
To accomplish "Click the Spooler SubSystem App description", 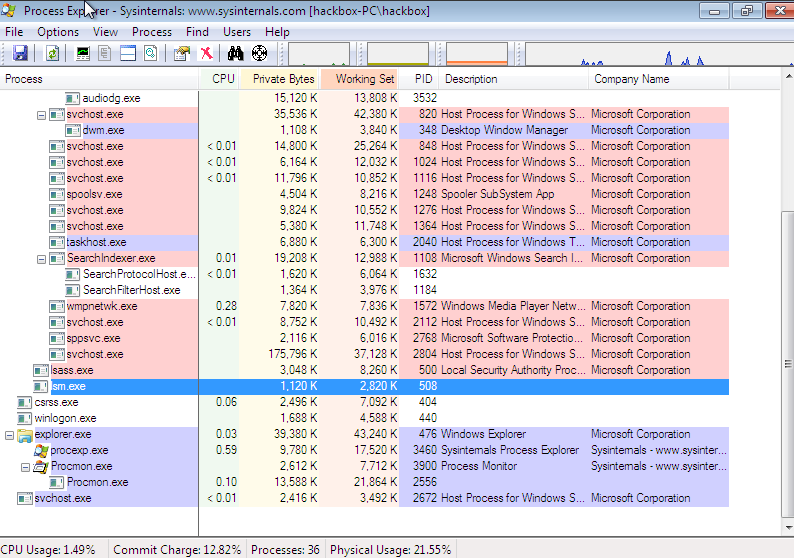I will (x=498, y=194).
